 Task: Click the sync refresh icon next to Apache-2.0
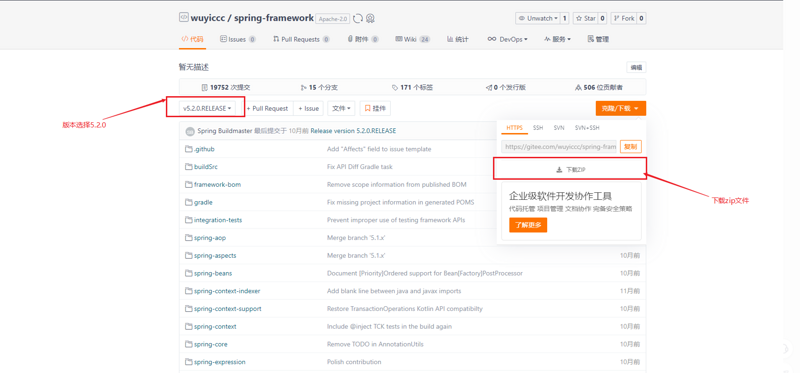[x=358, y=18]
